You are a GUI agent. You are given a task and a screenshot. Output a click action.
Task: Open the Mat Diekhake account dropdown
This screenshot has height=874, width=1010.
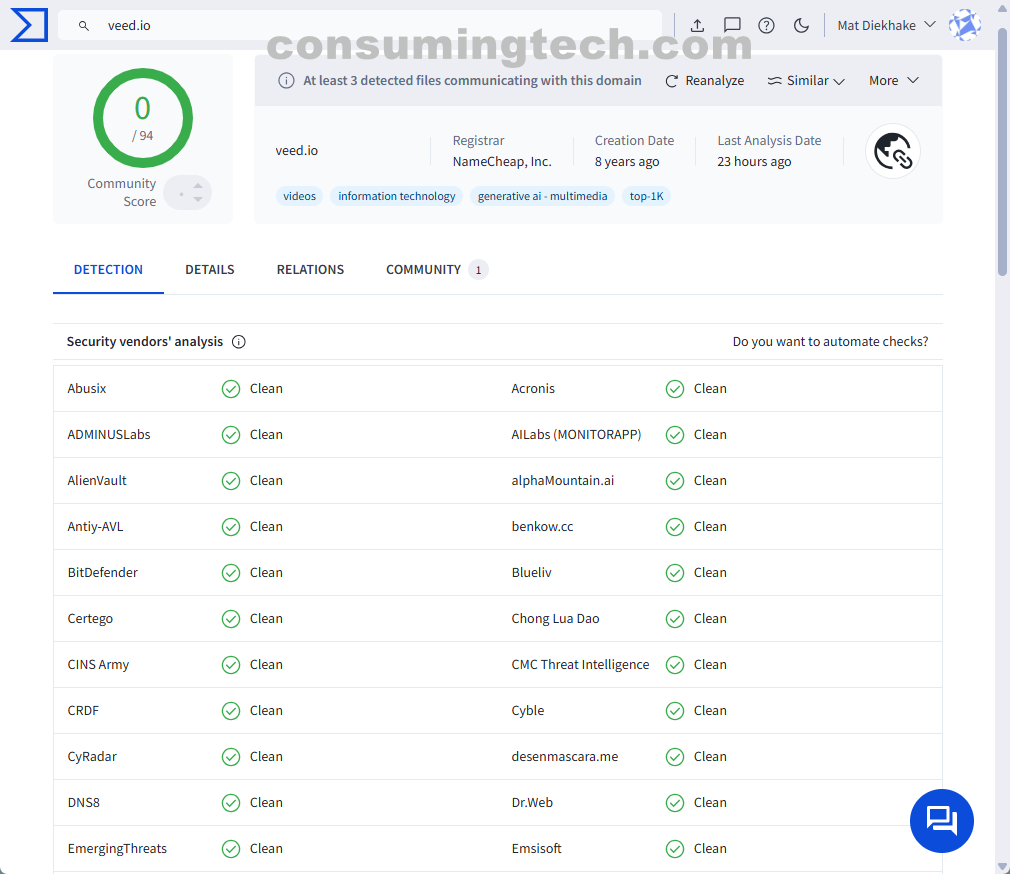(886, 25)
